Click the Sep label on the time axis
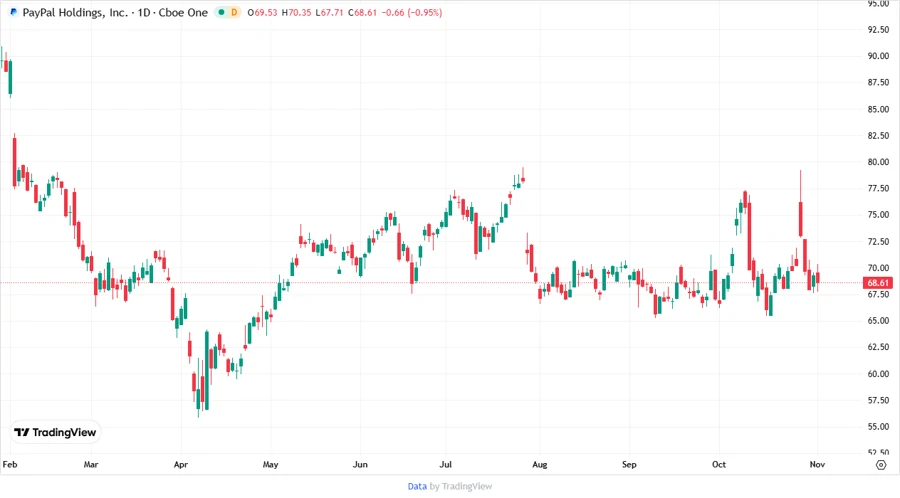Image resolution: width=900 pixels, height=498 pixels. (629, 464)
